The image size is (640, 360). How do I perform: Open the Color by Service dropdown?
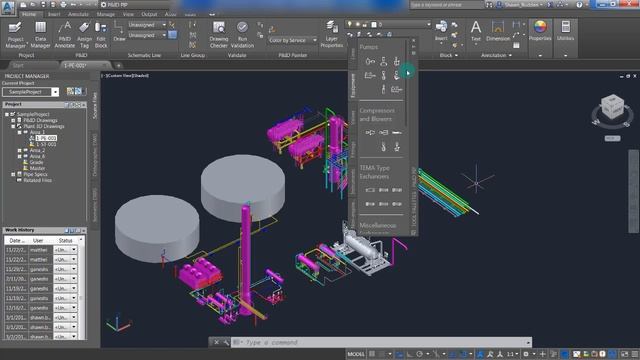(x=292, y=40)
